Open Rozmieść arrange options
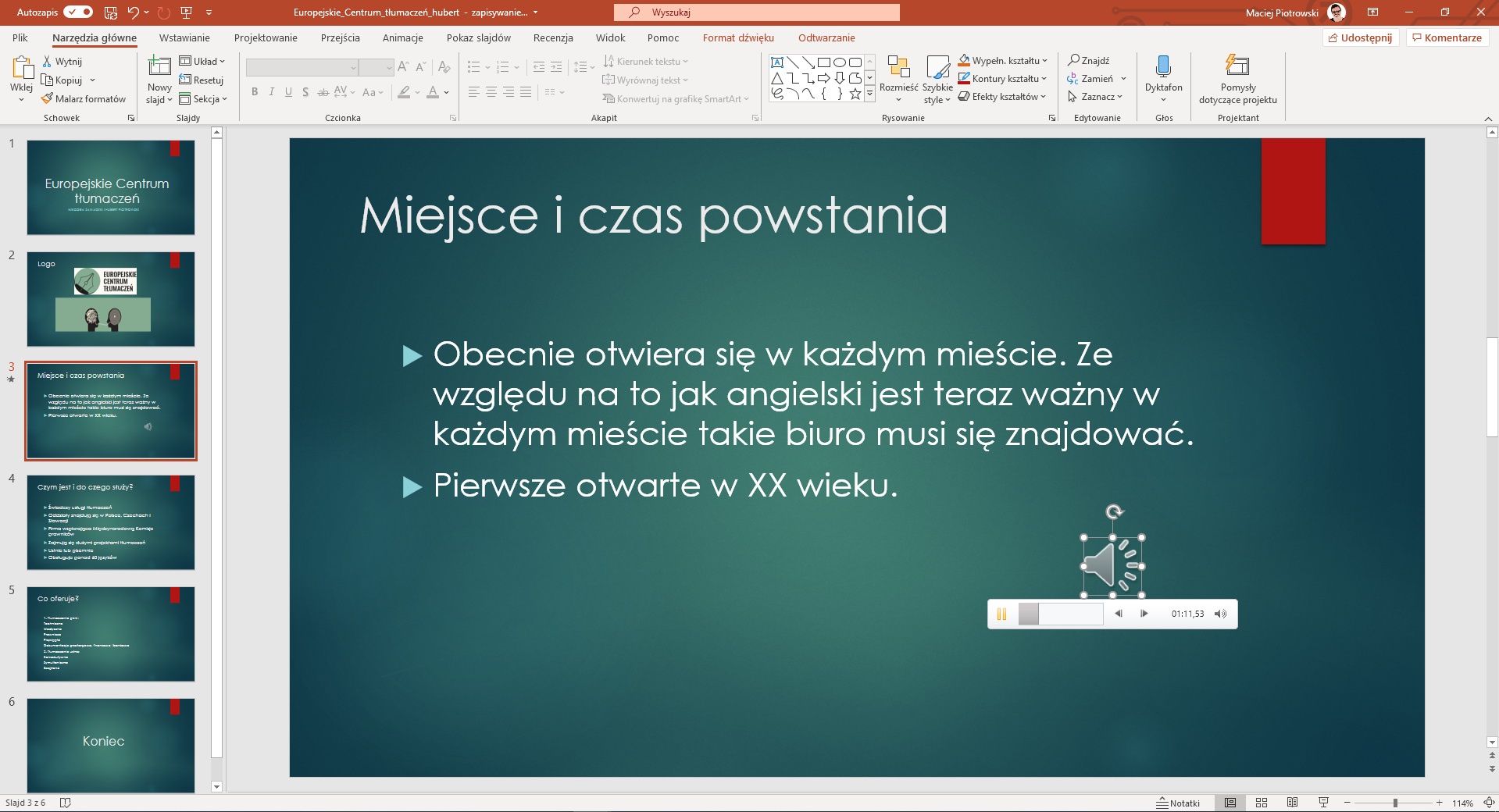This screenshot has height=812, width=1499. (898, 79)
